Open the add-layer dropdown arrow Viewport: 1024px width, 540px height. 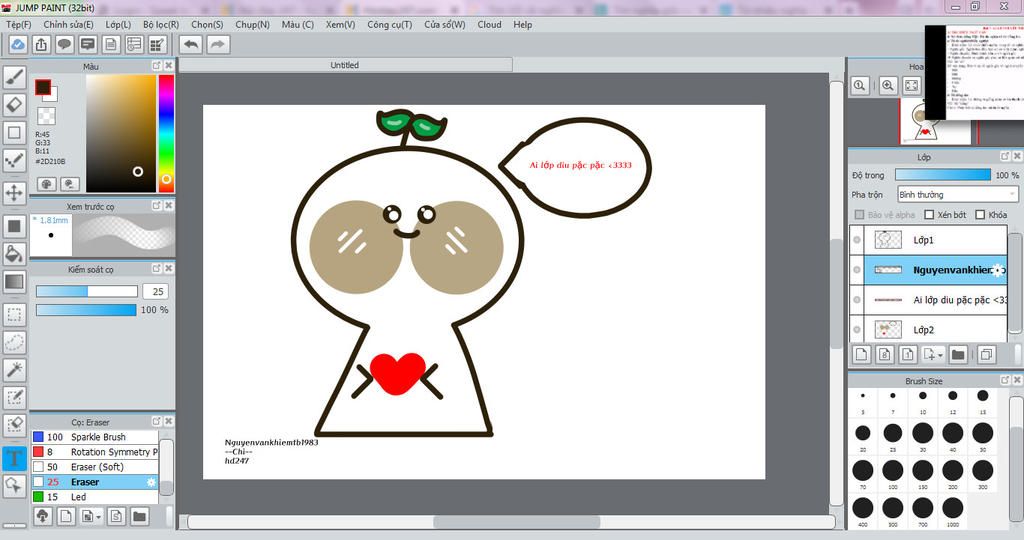(940, 355)
